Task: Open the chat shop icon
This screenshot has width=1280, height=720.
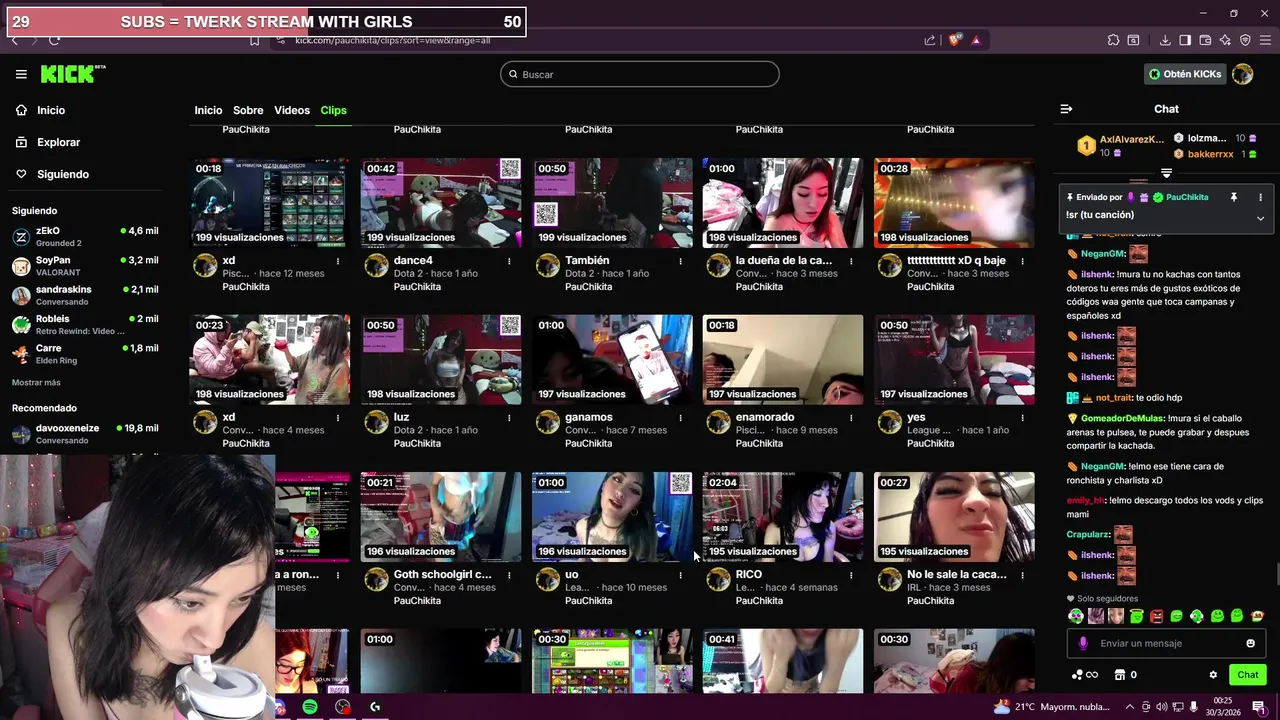Action: 1120,675
